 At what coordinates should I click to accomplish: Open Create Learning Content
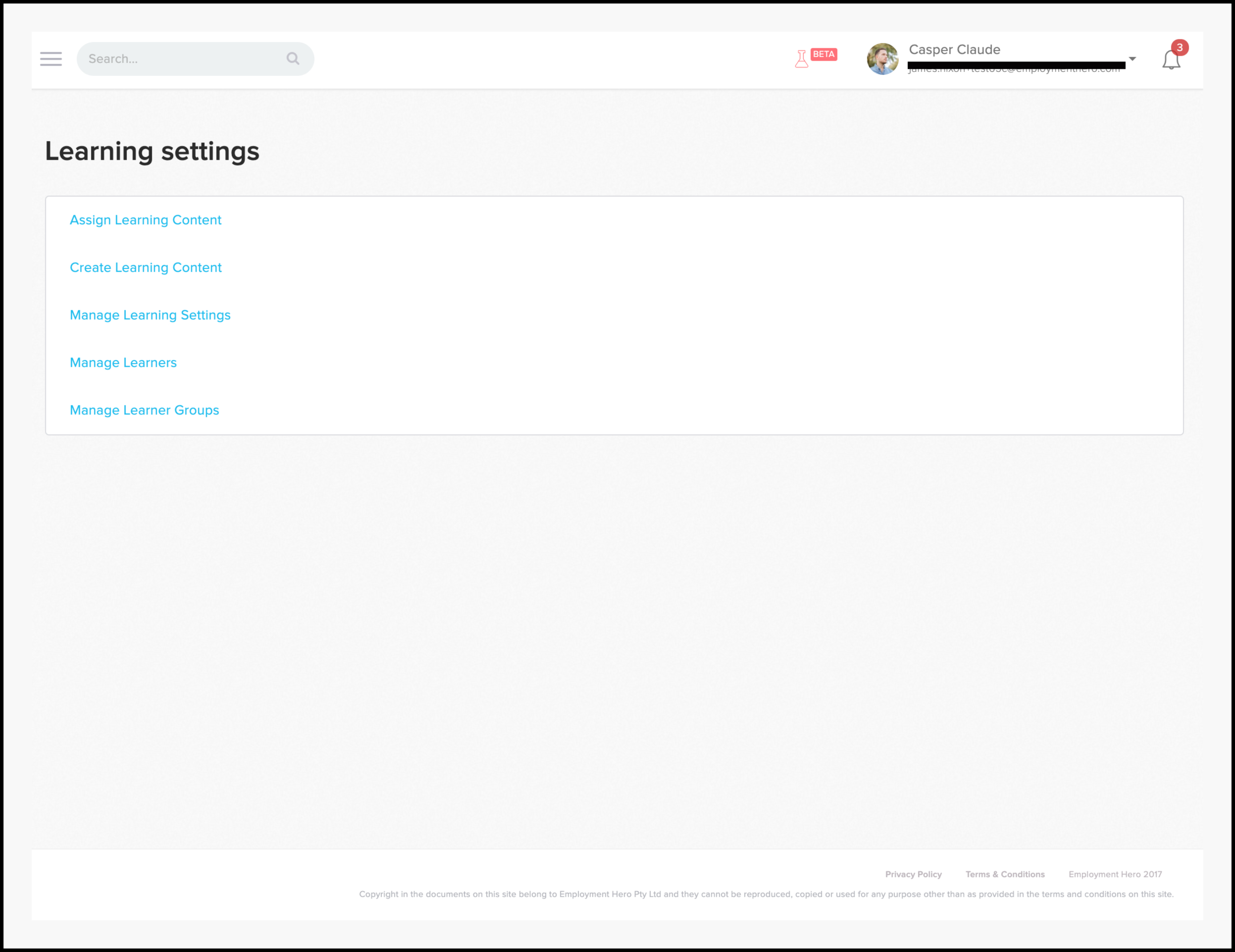[x=145, y=267]
